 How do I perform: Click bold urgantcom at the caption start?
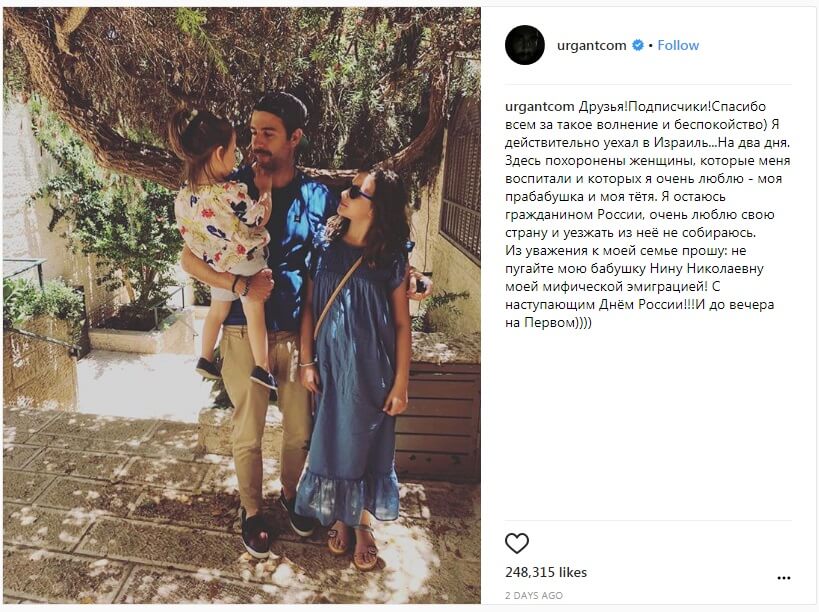coord(540,107)
